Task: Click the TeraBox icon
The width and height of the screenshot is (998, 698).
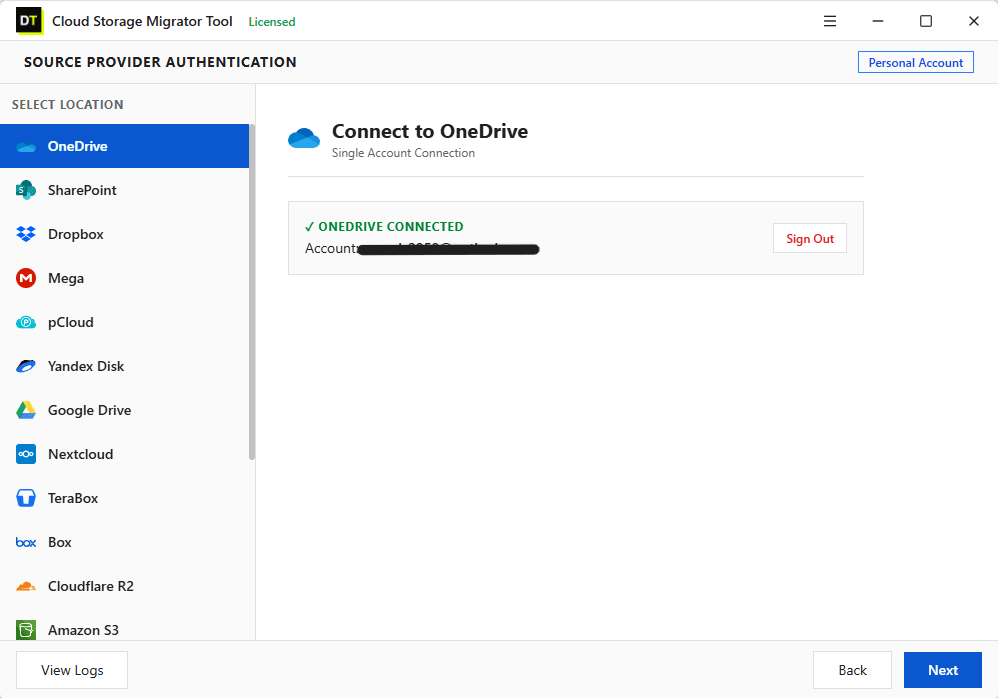Action: click(26, 498)
